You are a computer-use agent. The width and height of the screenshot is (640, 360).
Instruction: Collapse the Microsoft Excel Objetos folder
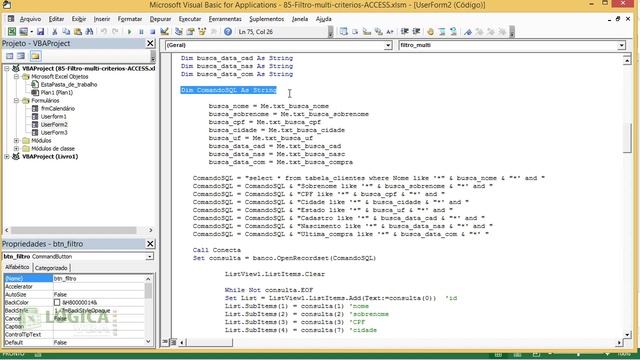16,76
